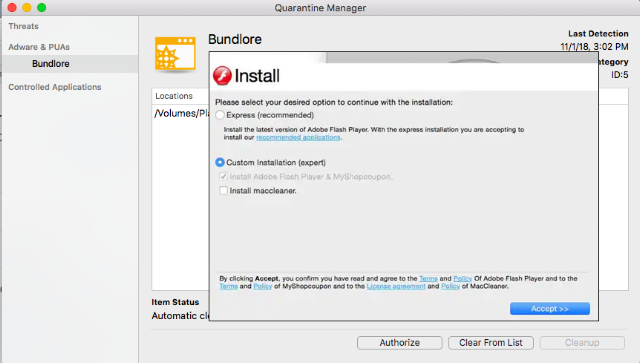
Task: Check the Install maccleaner checkbox
Action: click(223, 191)
